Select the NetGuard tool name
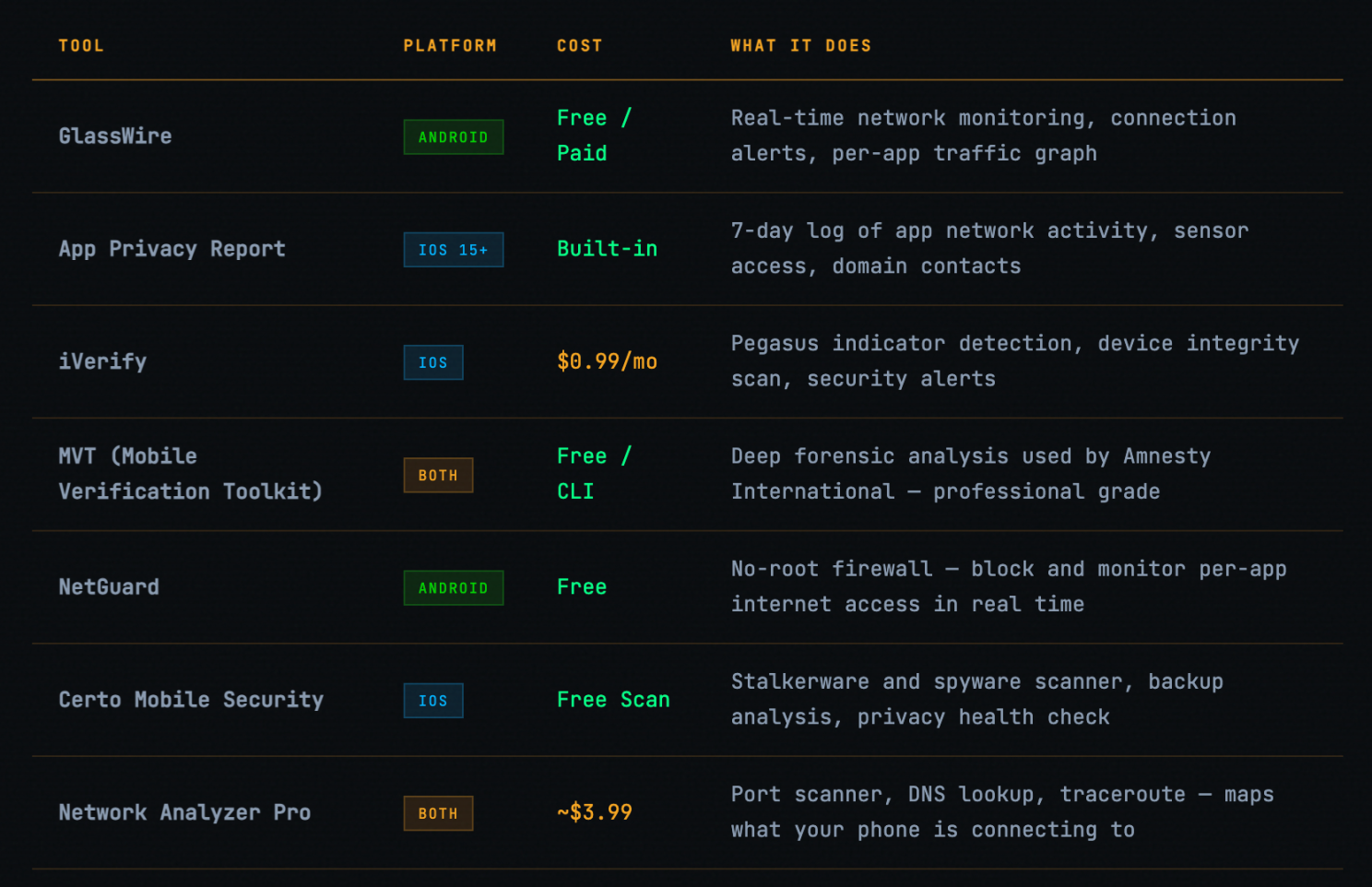 click(x=109, y=587)
